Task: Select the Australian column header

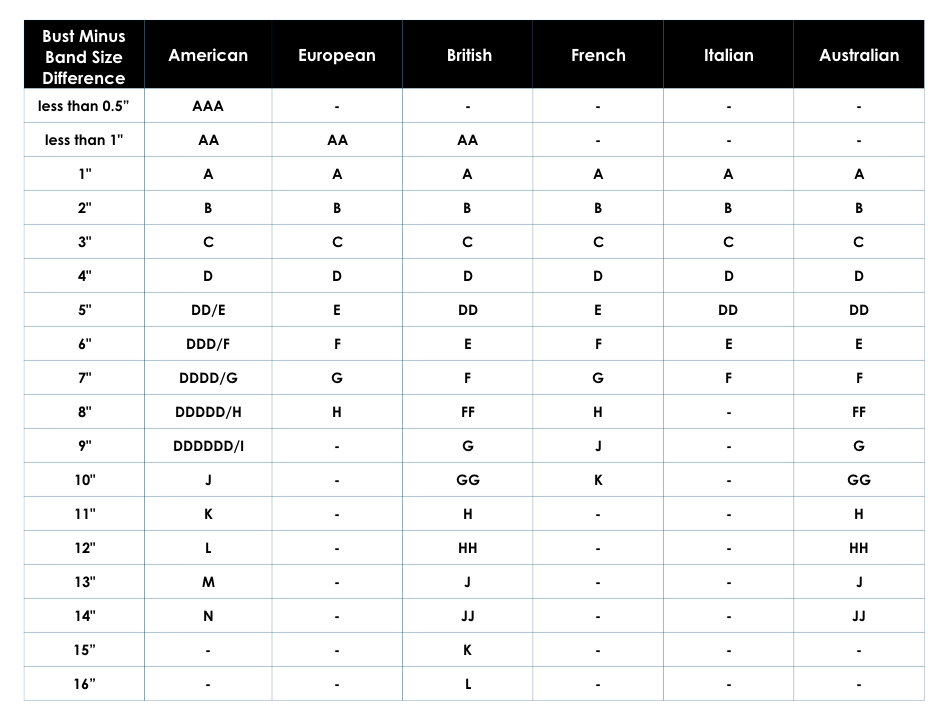Action: (859, 55)
